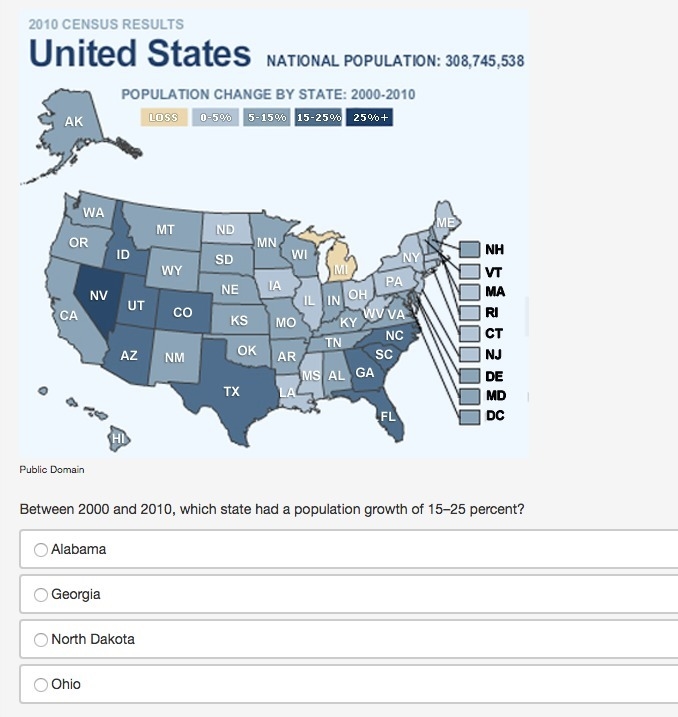The width and height of the screenshot is (678, 717).
Task: Click the 25%+ legend swatch
Action: [x=369, y=118]
